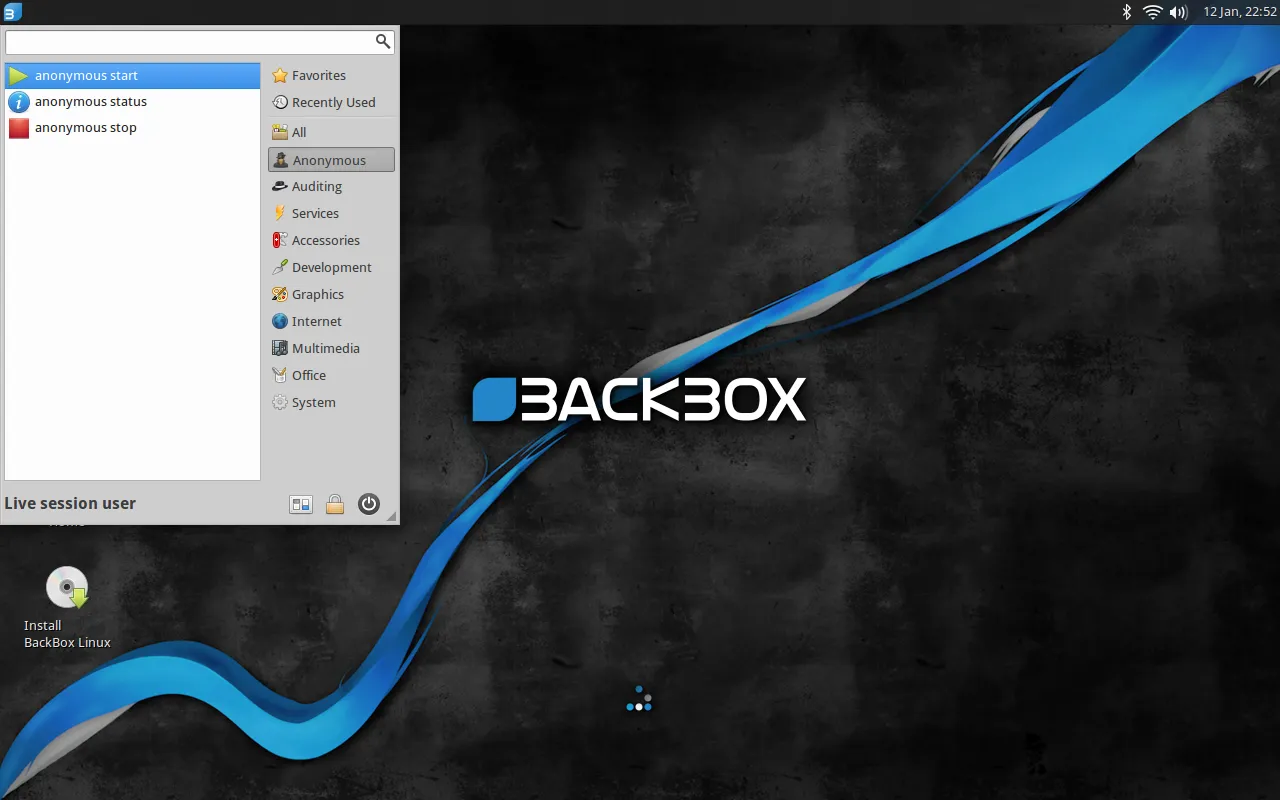Open the Office category
This screenshot has width=1280, height=800.
click(331, 376)
